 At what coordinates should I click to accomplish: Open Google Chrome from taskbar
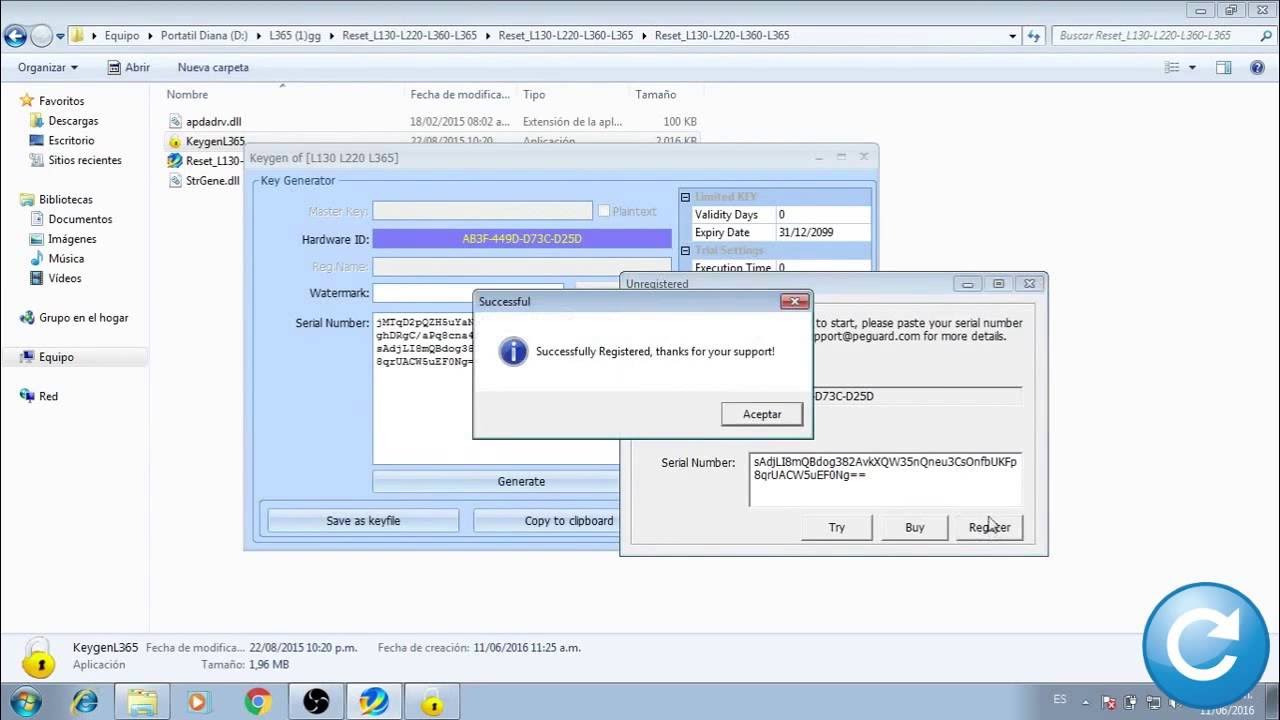[x=258, y=702]
